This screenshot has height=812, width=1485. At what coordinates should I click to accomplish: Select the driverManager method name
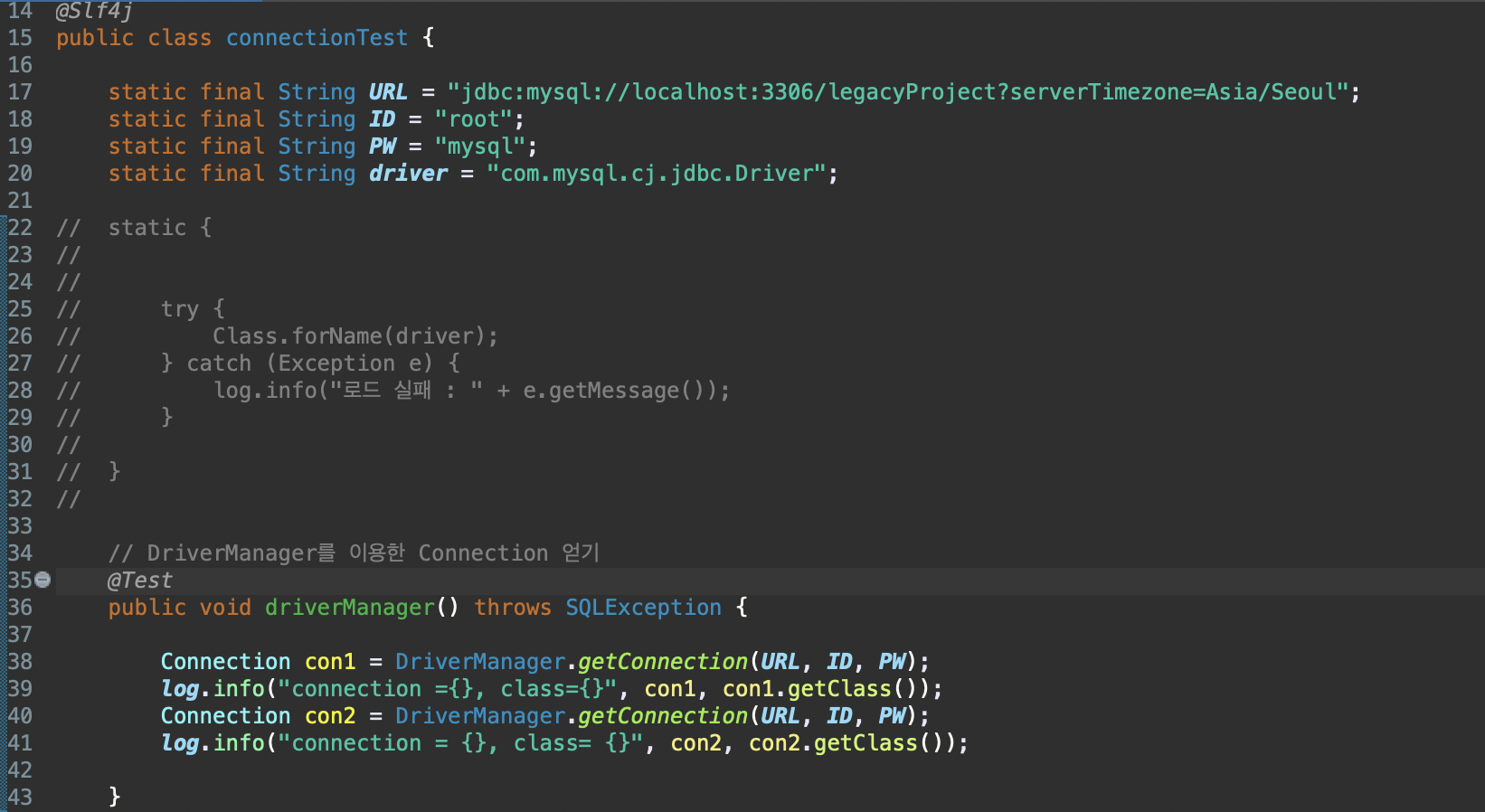click(x=349, y=608)
